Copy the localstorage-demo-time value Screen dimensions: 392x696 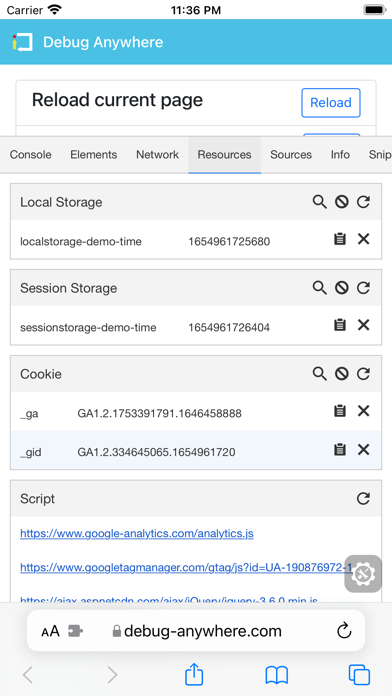340,239
